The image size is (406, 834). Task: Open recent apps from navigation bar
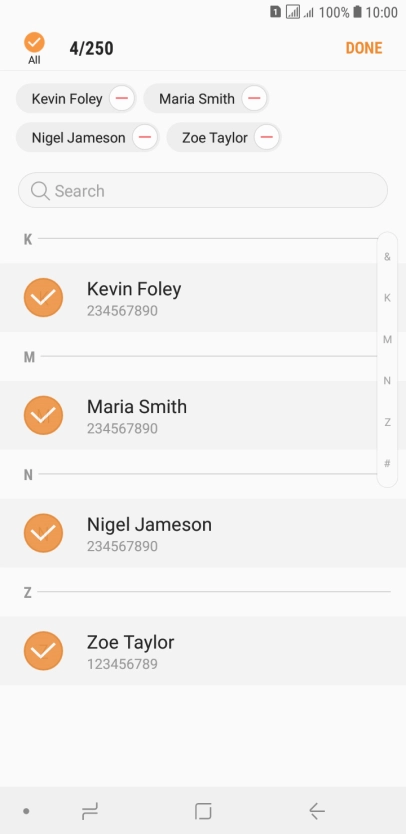[x=89, y=811]
